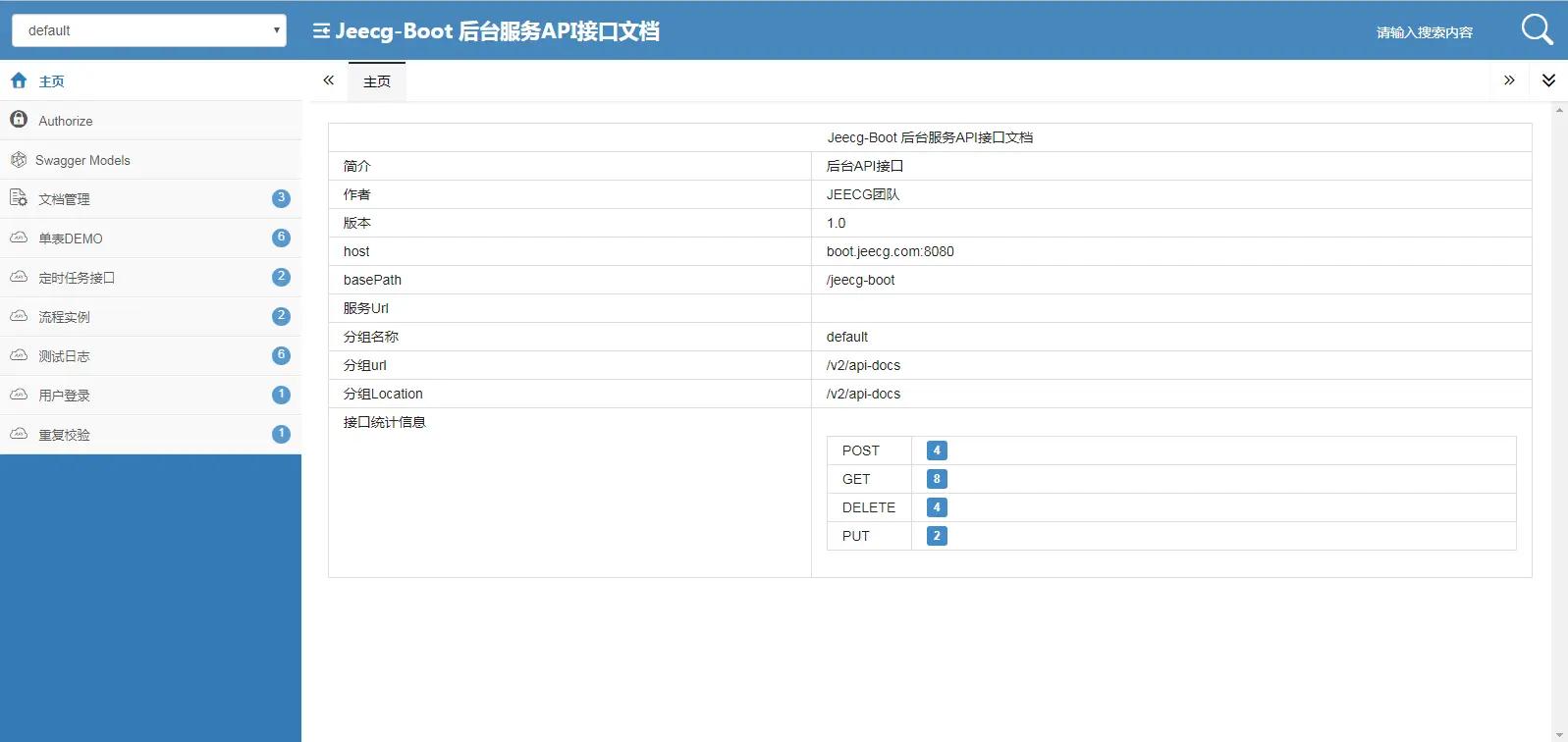This screenshot has height=742, width=1568.
Task: Click the 单表DEMO cloud icon
Action: point(19,238)
